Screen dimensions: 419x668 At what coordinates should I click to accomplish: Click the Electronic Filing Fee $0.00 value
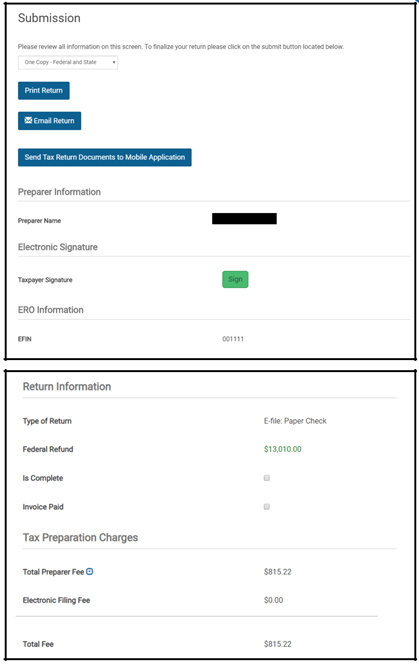[273, 600]
